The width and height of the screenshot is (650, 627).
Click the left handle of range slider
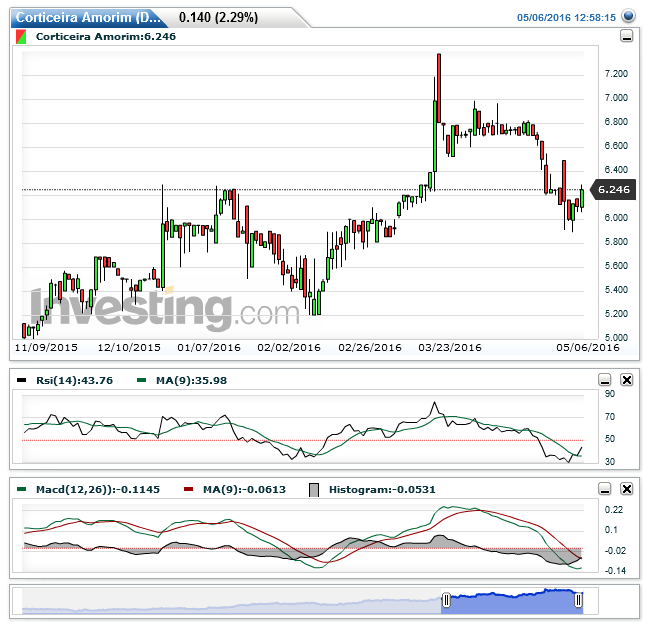pos(446,600)
